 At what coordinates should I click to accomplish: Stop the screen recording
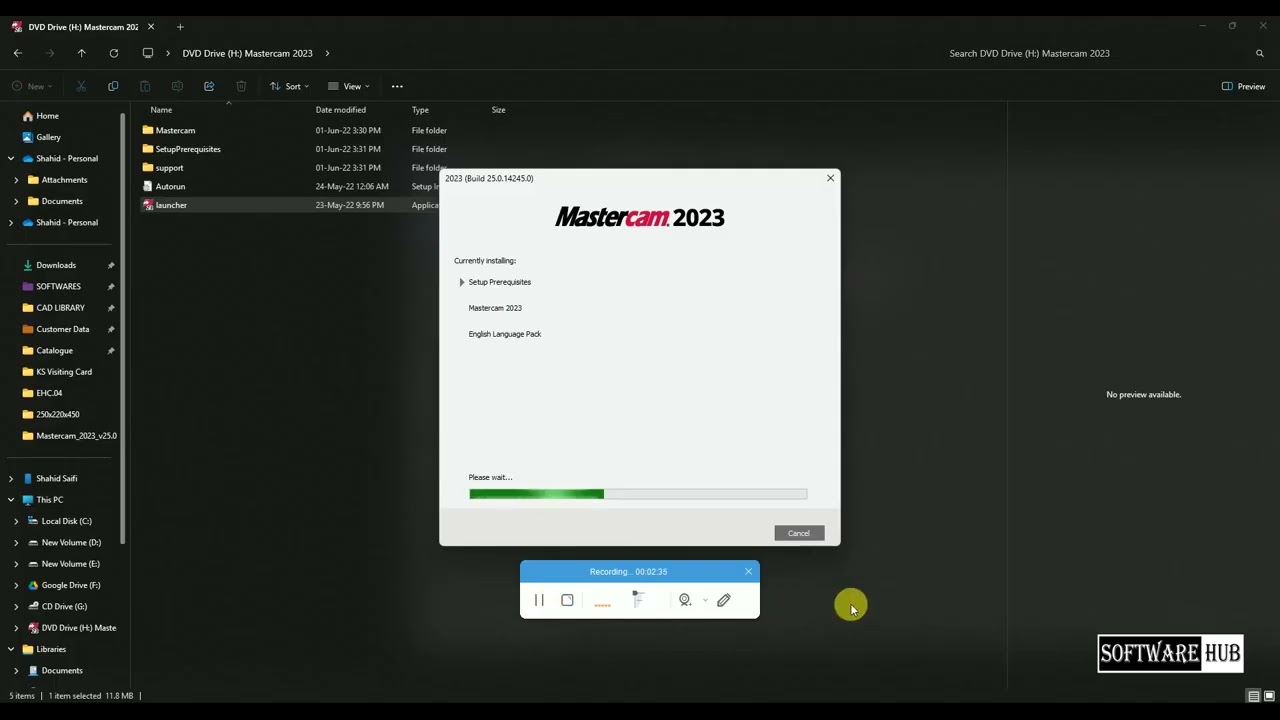(567, 600)
